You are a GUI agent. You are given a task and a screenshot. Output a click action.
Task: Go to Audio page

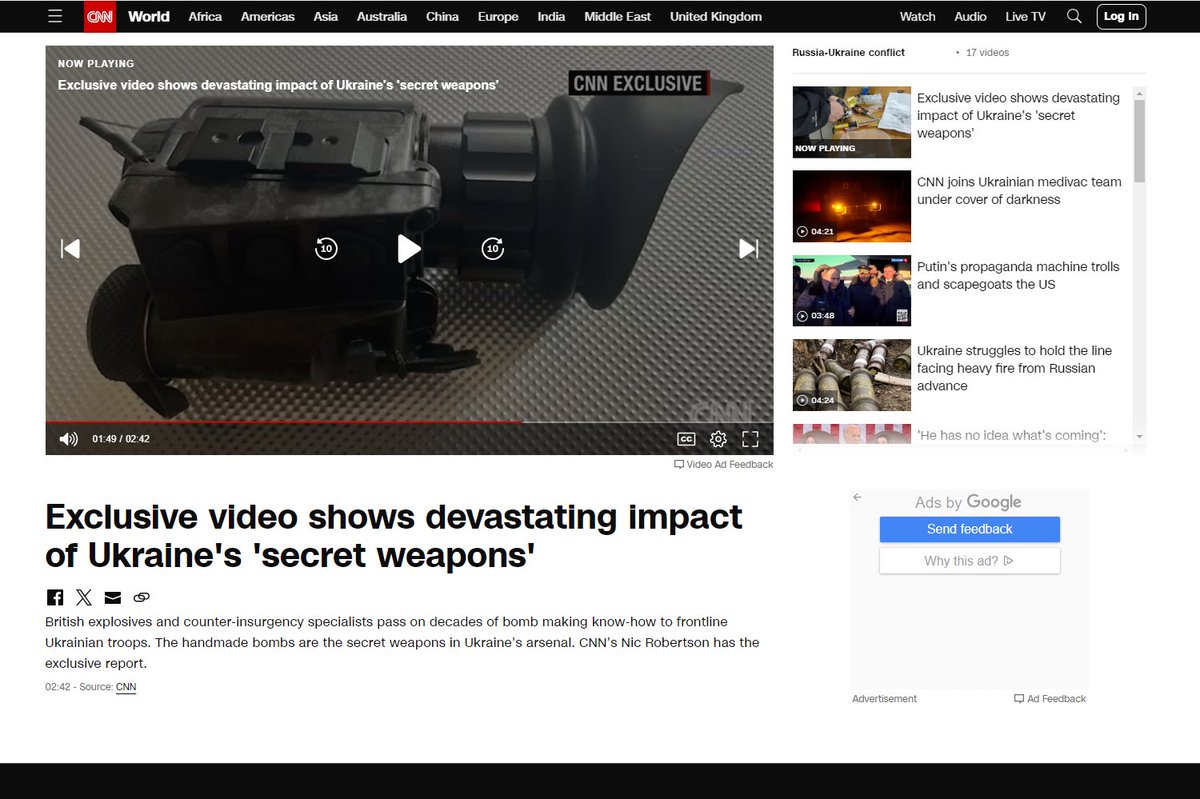click(x=970, y=16)
